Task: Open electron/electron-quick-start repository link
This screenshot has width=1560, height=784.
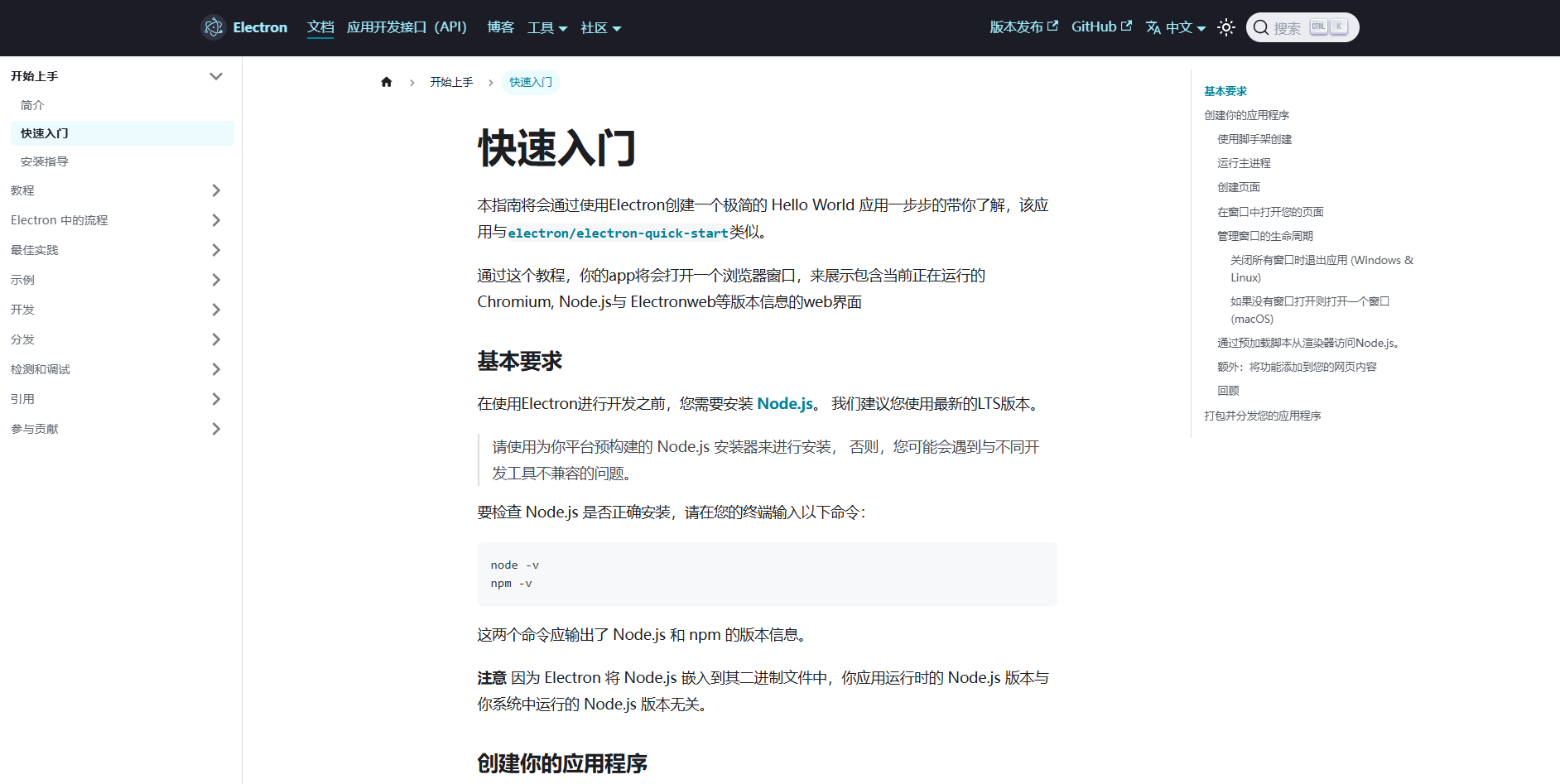Action: [x=618, y=233]
